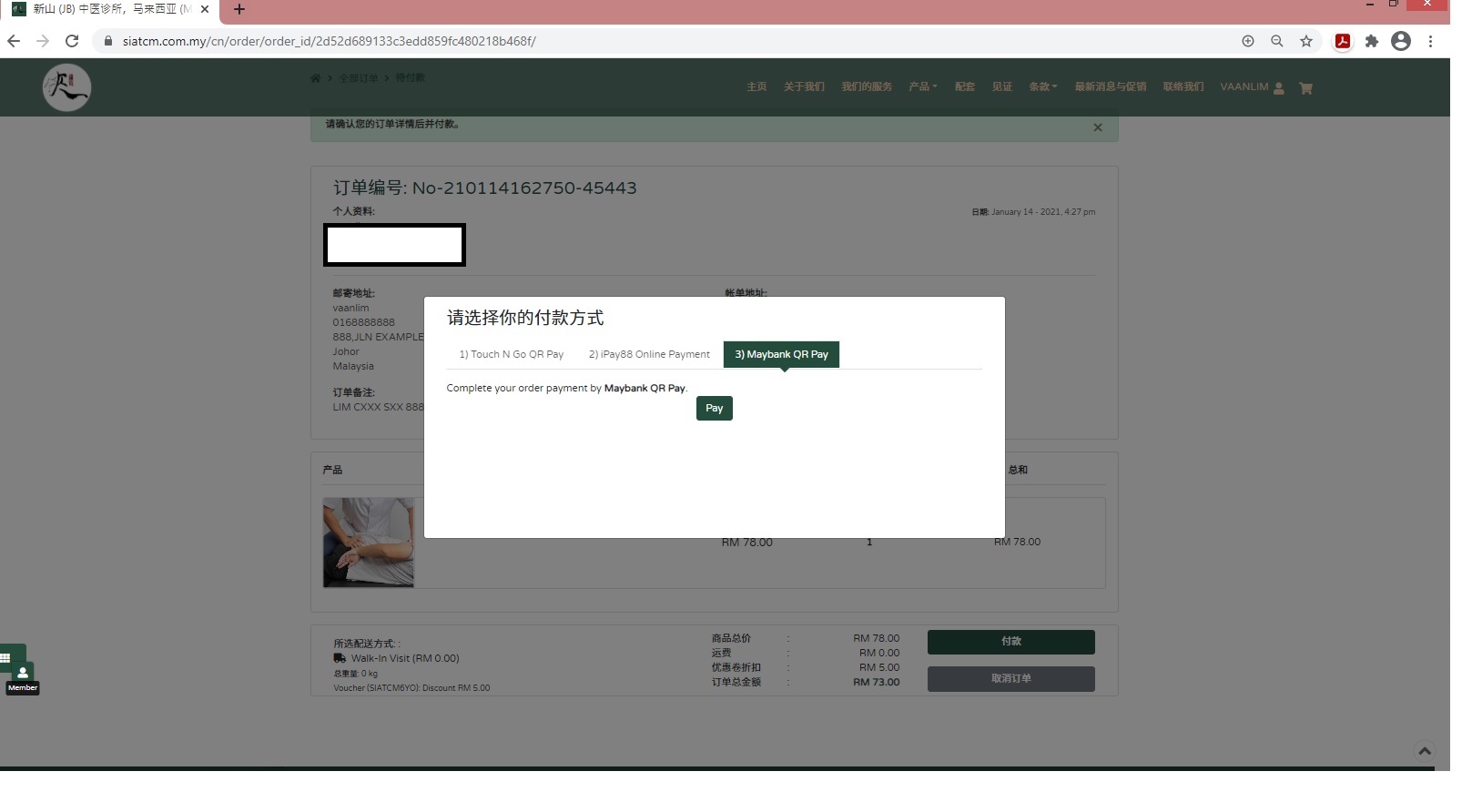The image size is (1462, 812).
Task: Open the Chrome three-dot menu
Action: point(1430,41)
